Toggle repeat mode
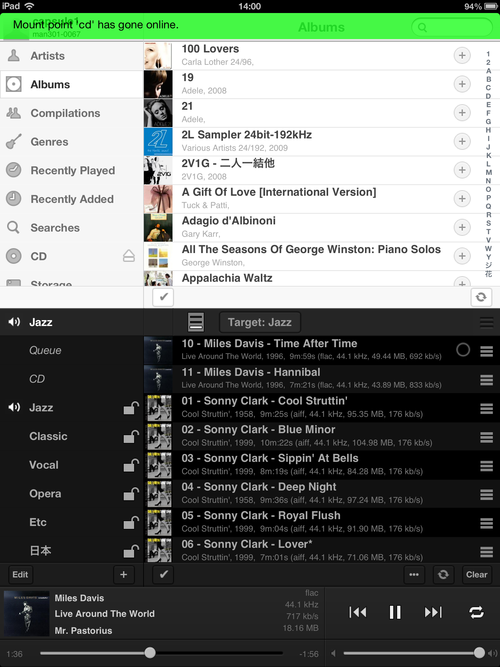This screenshot has width=500, height=667. [476, 612]
